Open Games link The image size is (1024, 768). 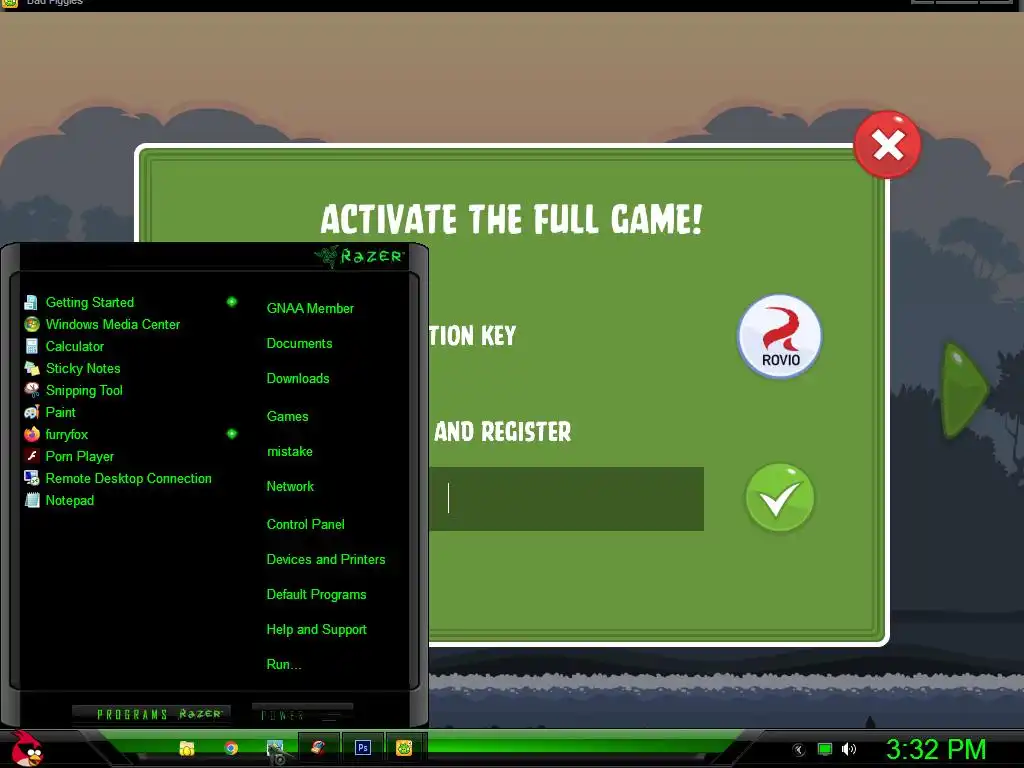pos(287,417)
